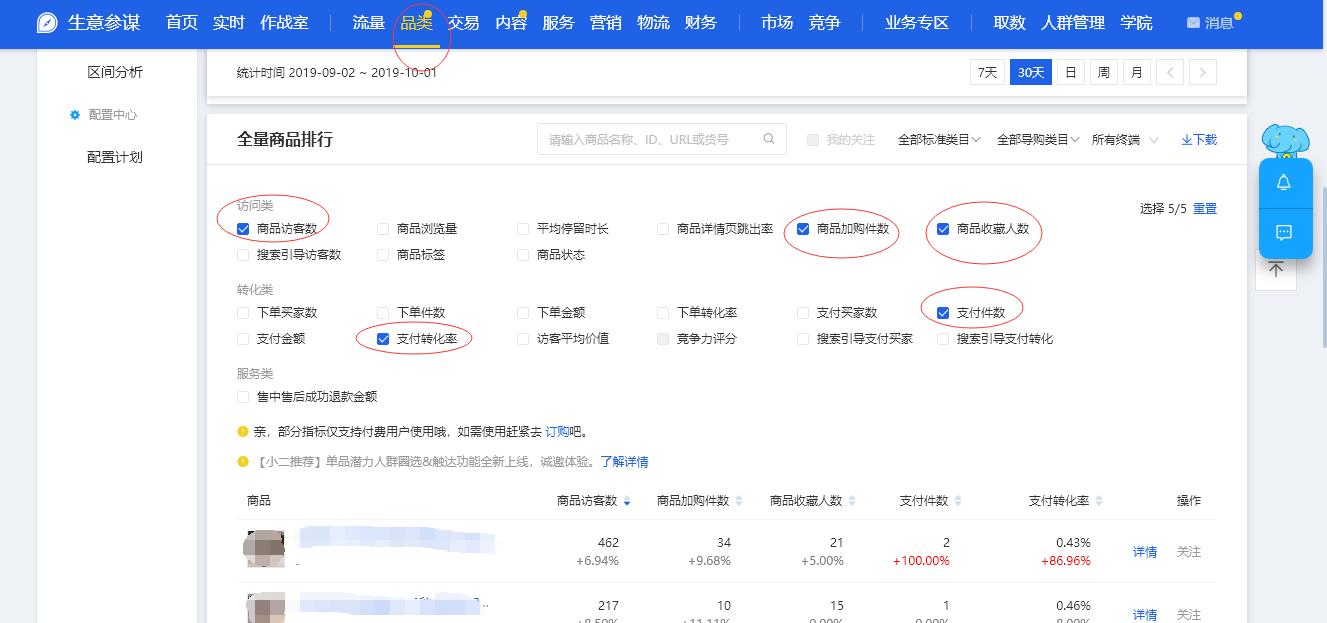Click 关注 for the 462 visitors product
Image resolution: width=1327 pixels, height=623 pixels.
(x=1189, y=552)
